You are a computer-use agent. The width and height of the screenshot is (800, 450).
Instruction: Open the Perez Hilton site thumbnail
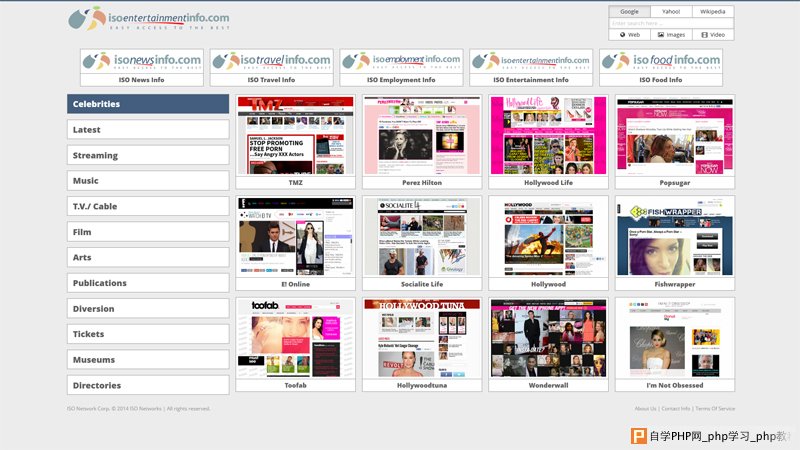pyautogui.click(x=422, y=135)
